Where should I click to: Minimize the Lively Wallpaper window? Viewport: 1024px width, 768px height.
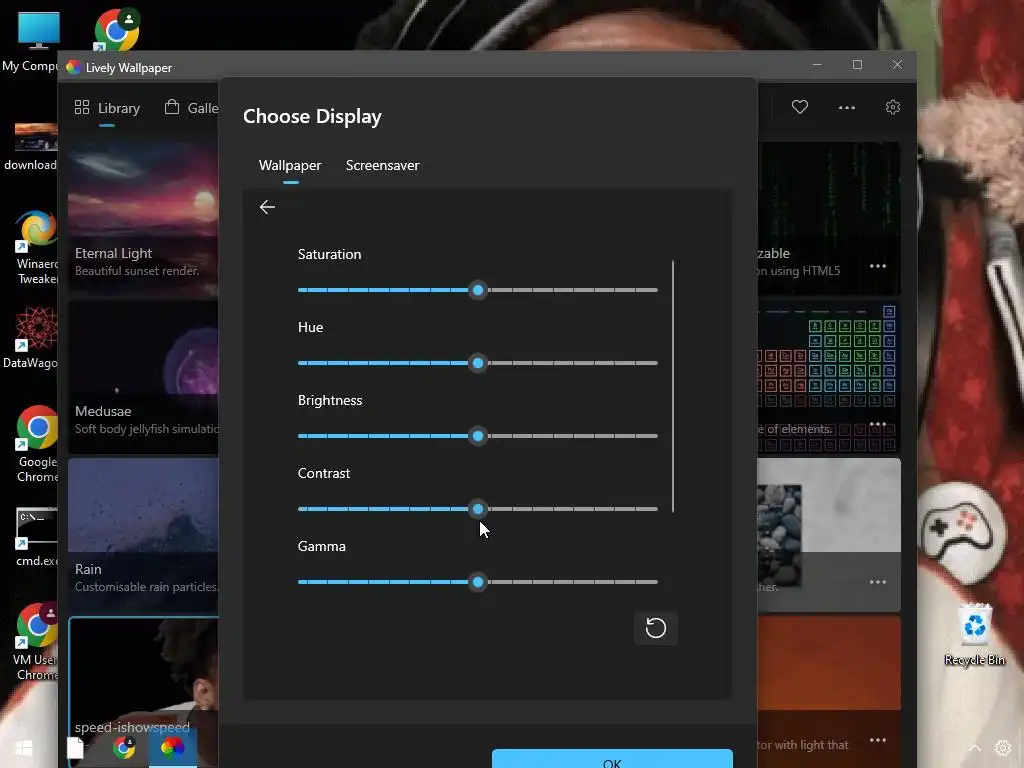[x=817, y=65]
